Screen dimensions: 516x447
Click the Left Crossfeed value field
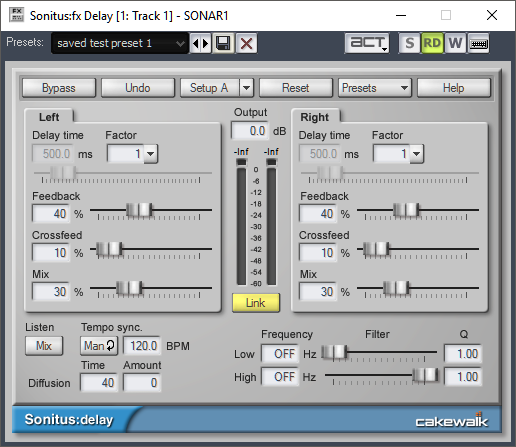(51, 252)
